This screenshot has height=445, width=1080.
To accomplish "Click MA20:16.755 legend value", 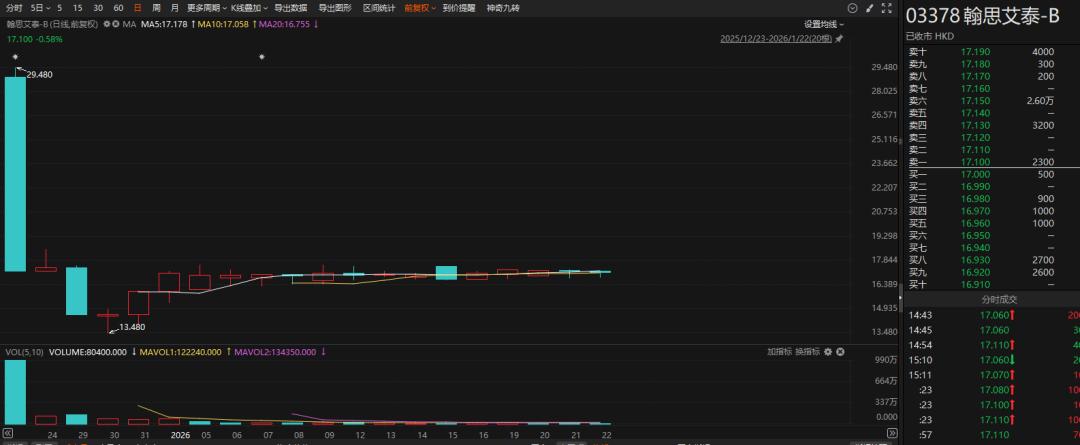I will pyautogui.click(x=284, y=24).
